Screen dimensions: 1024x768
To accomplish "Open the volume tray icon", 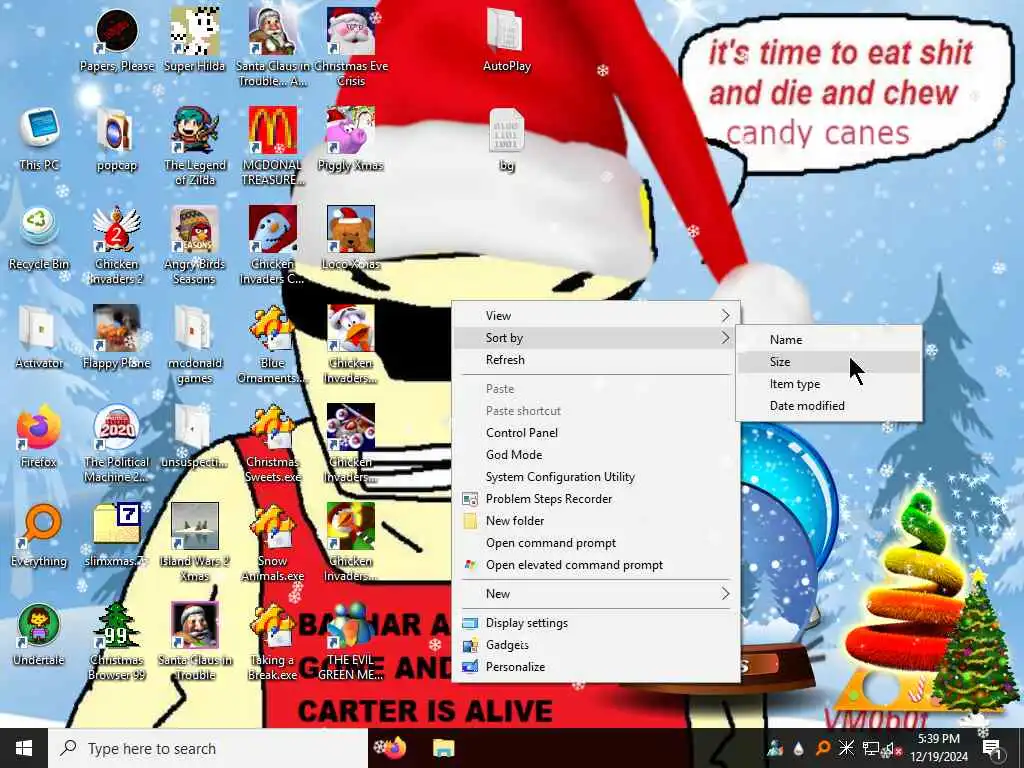I will coord(892,748).
